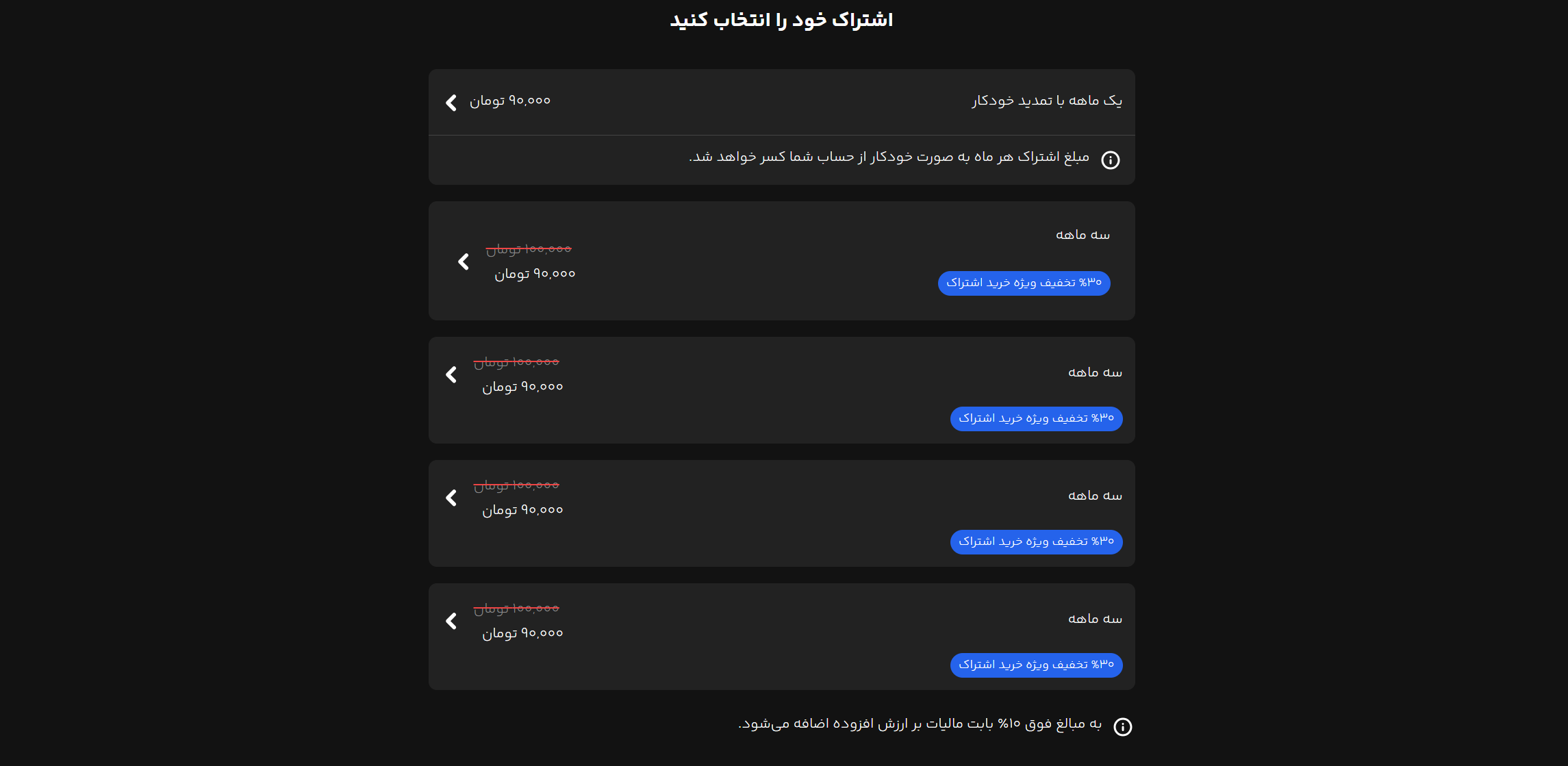Click the ۳۰% discount badge on the third سه ماهه card

pos(1036,542)
